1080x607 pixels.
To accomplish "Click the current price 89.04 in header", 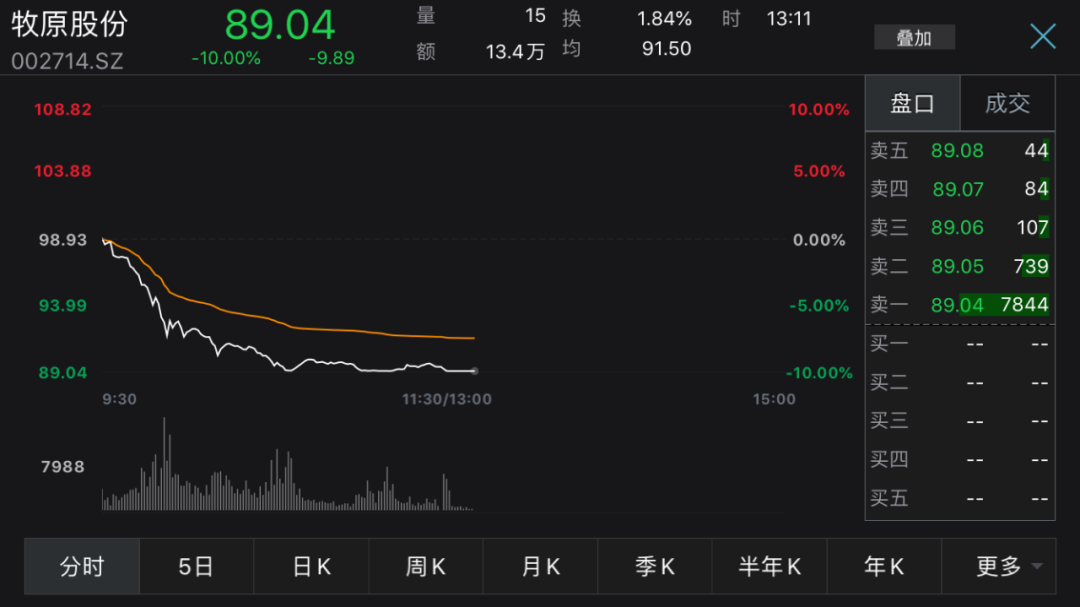I will [280, 25].
